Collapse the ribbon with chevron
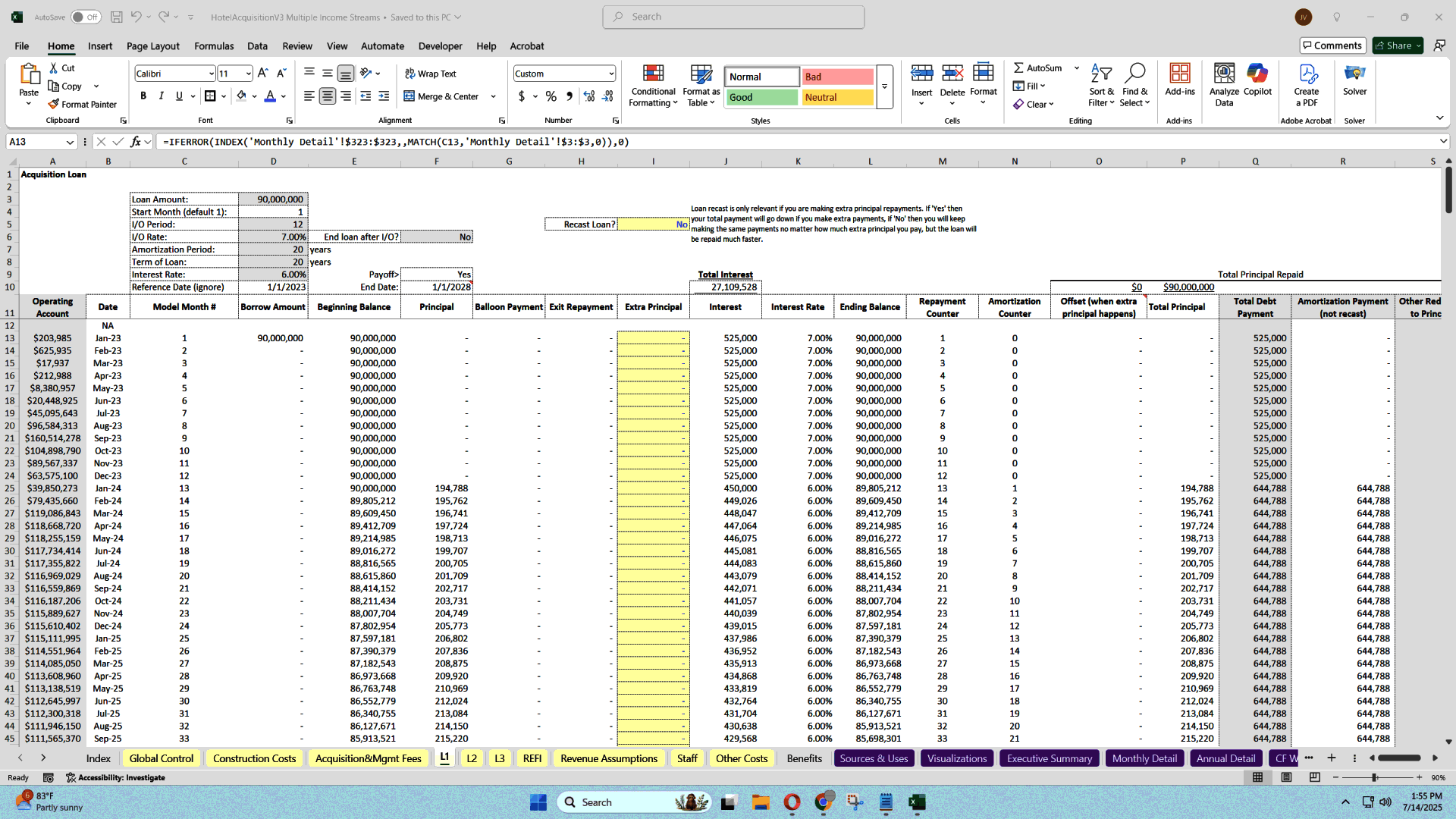Viewport: 1456px width, 819px height. click(x=1439, y=118)
